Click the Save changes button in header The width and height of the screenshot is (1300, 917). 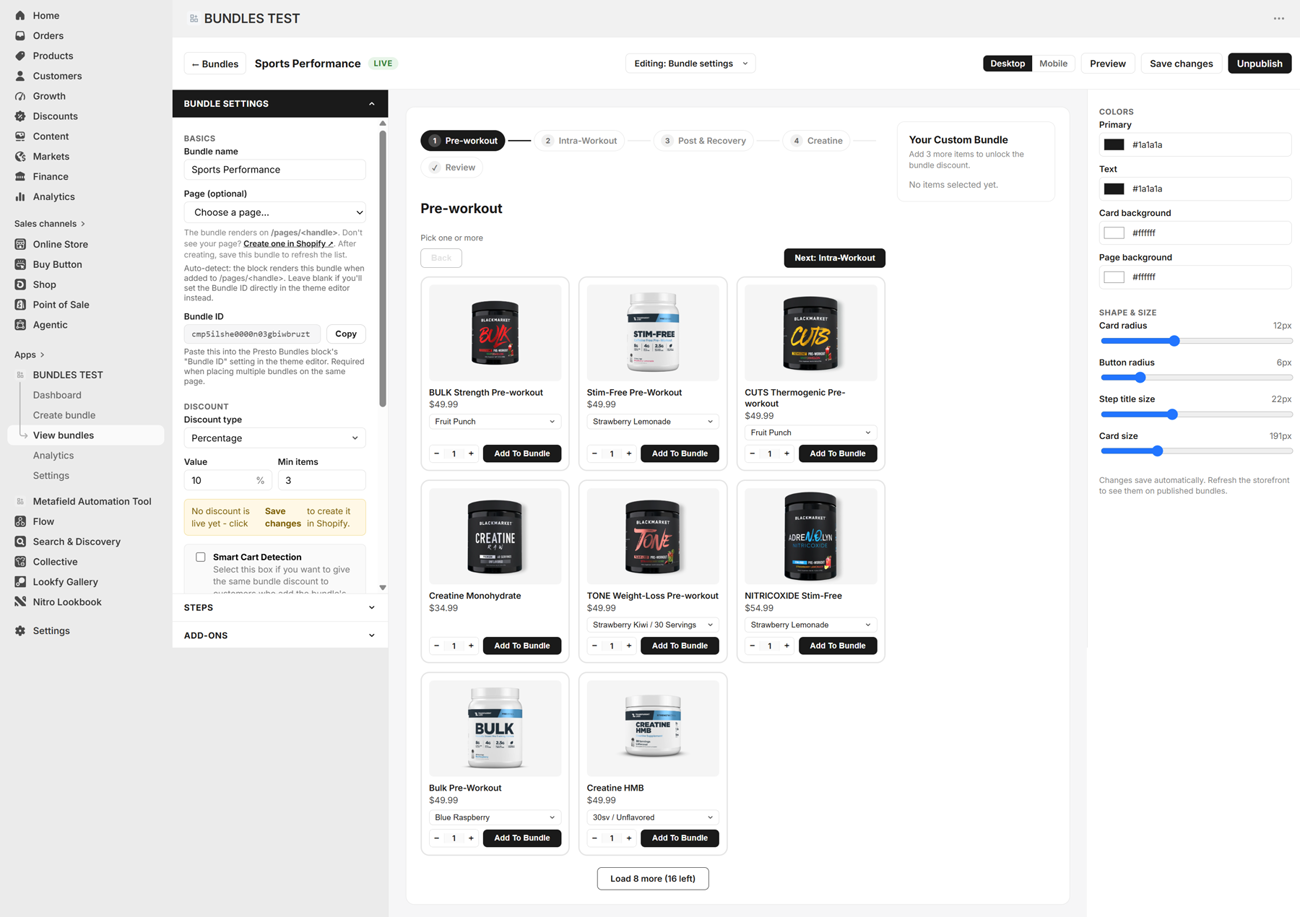(1181, 63)
